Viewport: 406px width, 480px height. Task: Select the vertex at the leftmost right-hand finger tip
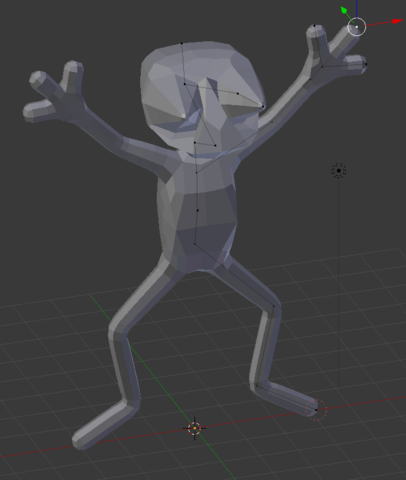coord(315,26)
